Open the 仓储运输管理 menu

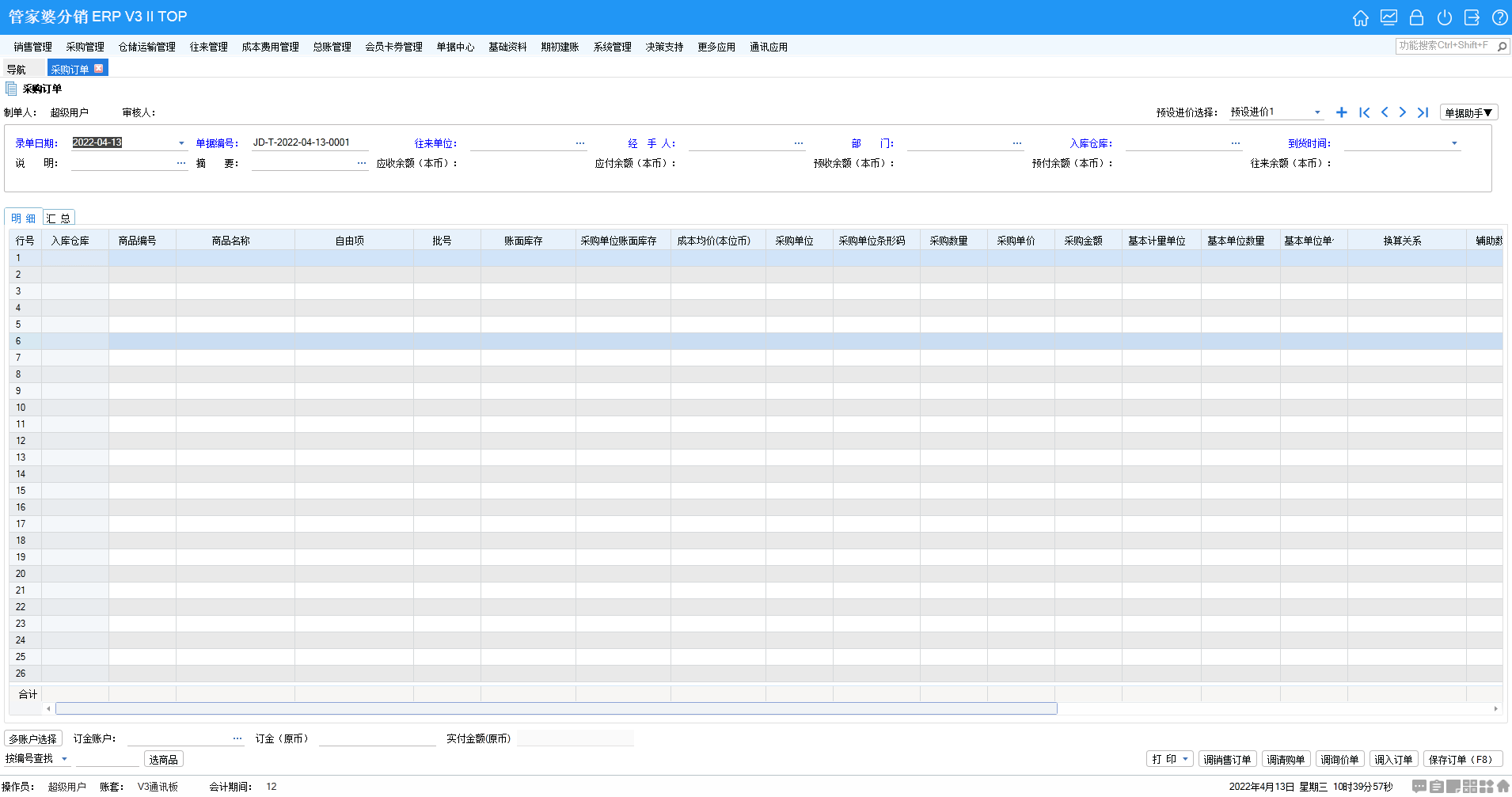(x=146, y=47)
